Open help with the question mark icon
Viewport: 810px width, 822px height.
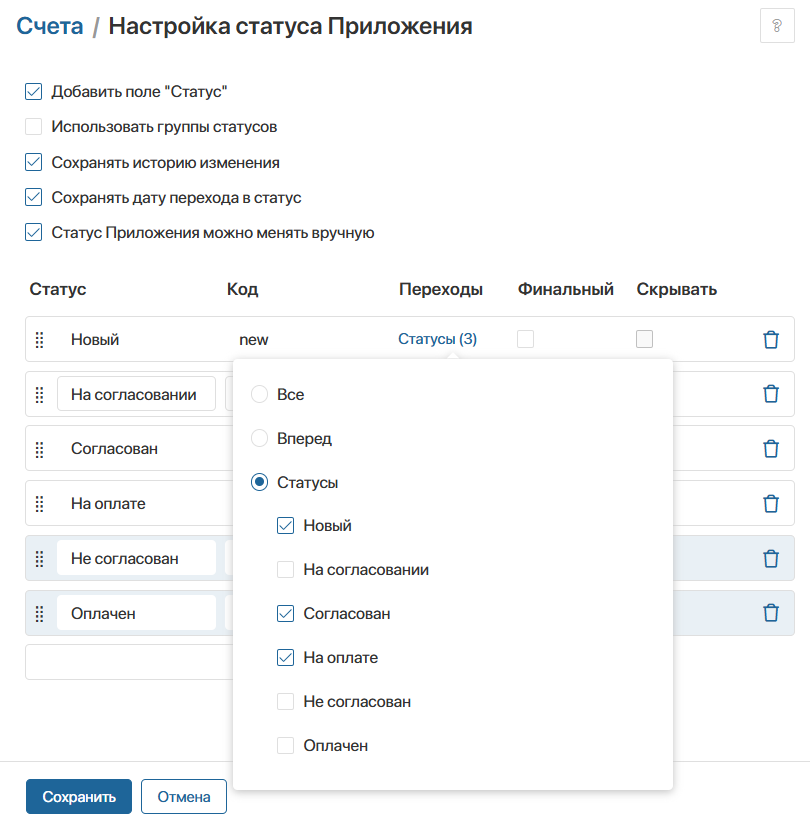(x=777, y=25)
